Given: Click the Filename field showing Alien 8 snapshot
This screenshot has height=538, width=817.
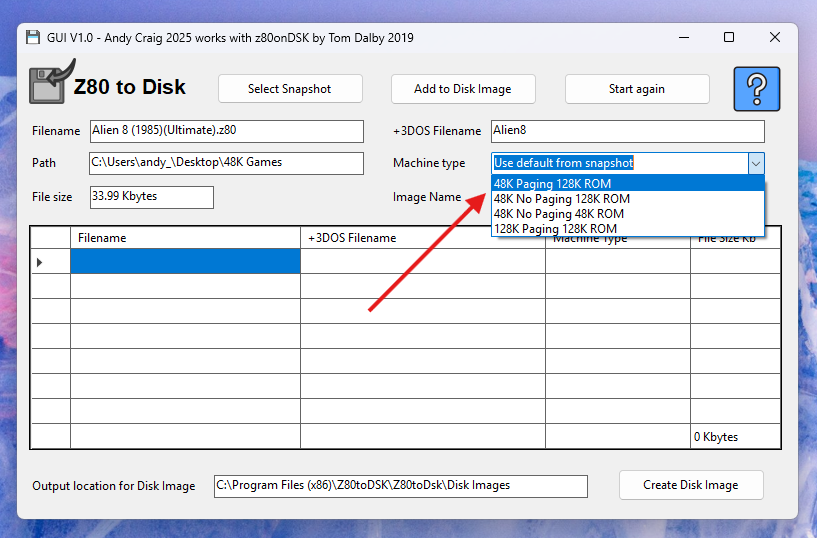Looking at the screenshot, I should coord(226,131).
